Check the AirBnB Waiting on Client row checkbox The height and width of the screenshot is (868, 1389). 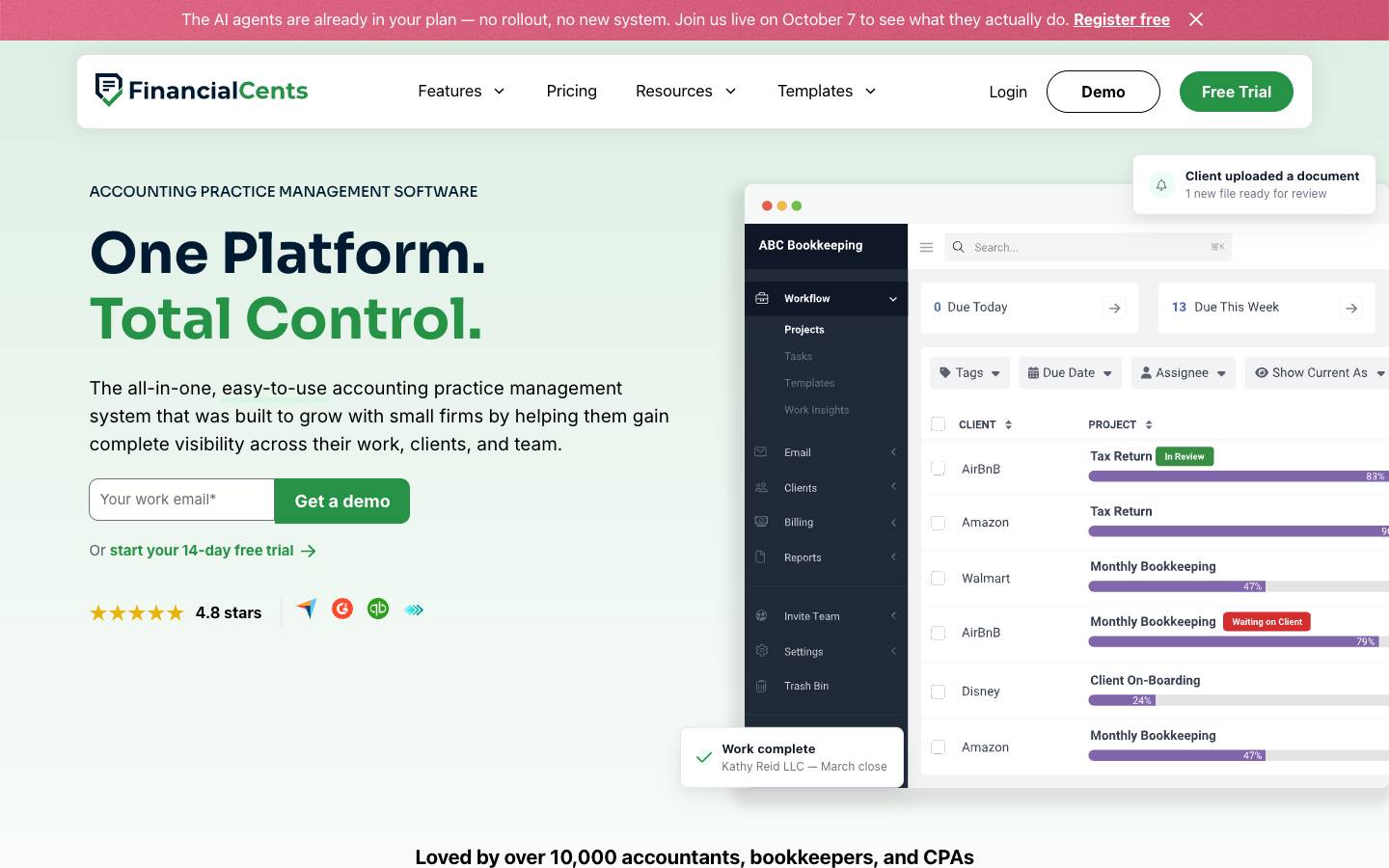click(938, 633)
